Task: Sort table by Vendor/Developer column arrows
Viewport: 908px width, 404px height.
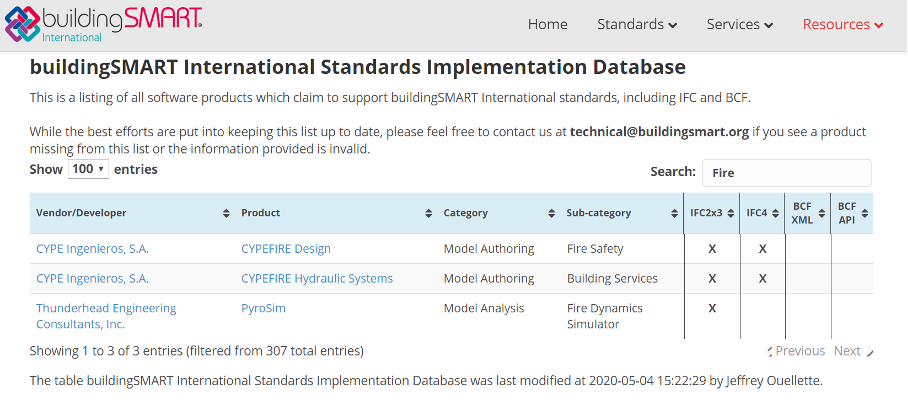Action: [x=226, y=213]
